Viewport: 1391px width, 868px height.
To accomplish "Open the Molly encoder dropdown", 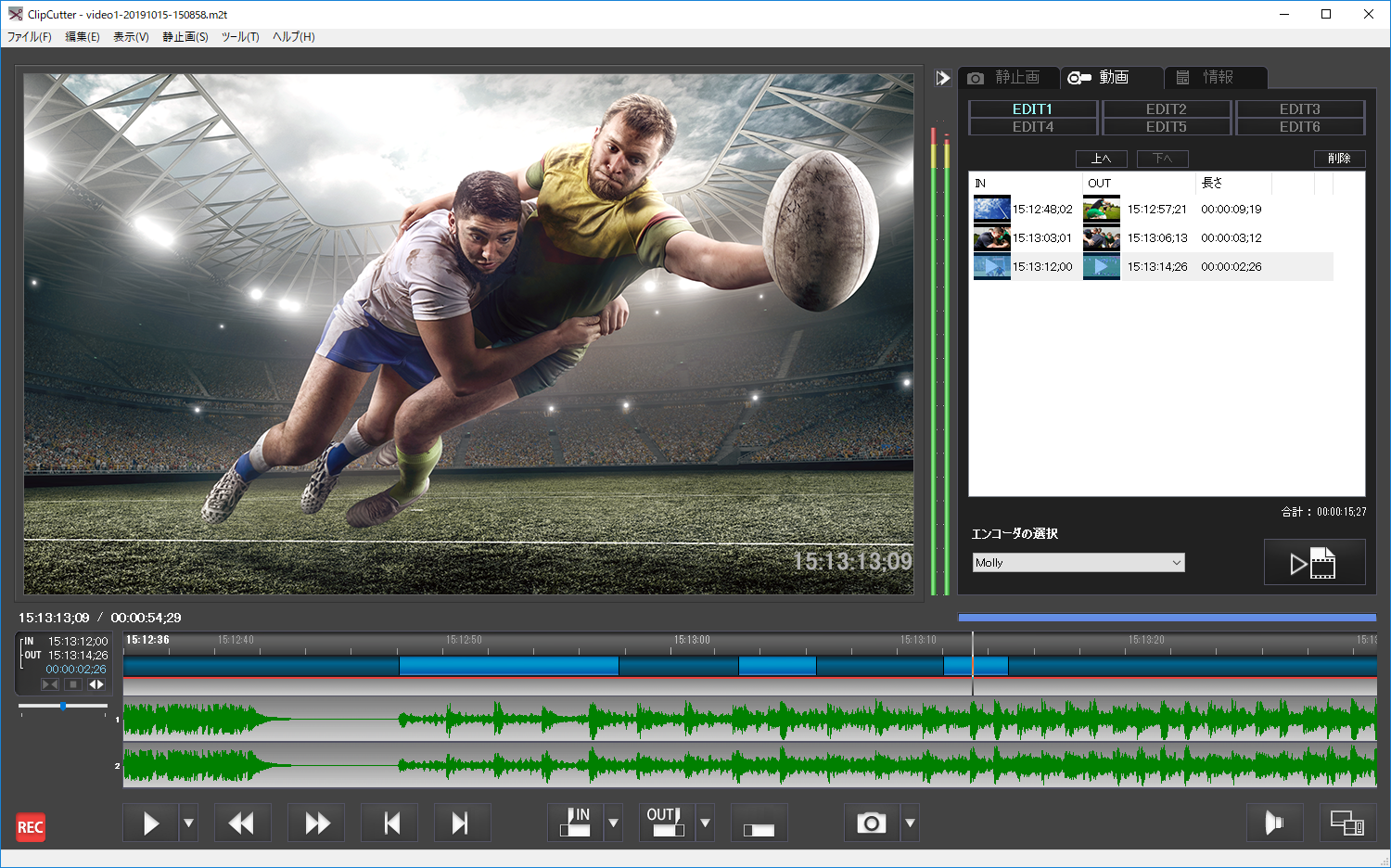I will tap(1078, 563).
